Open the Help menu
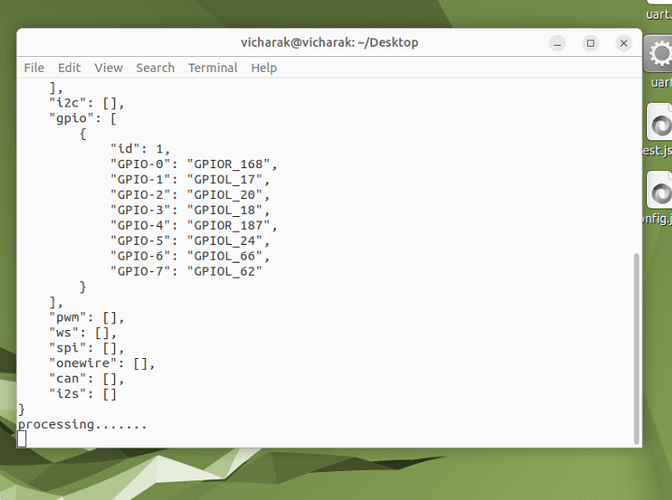 [x=264, y=68]
